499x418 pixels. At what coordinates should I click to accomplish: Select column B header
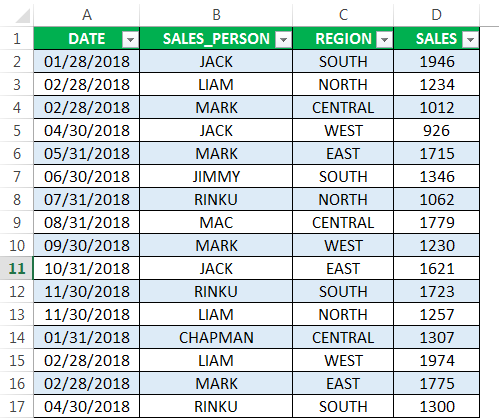tap(216, 15)
